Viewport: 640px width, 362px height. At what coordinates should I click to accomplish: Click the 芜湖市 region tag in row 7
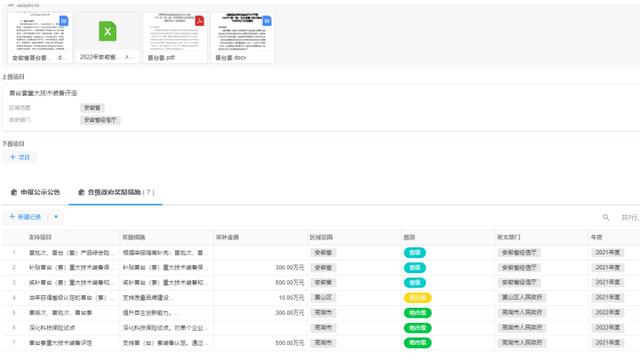(323, 343)
